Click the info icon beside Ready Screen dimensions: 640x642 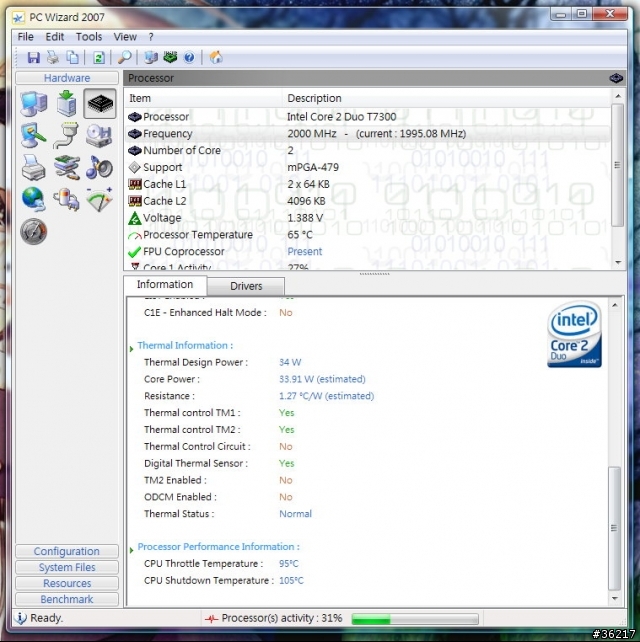(20, 618)
